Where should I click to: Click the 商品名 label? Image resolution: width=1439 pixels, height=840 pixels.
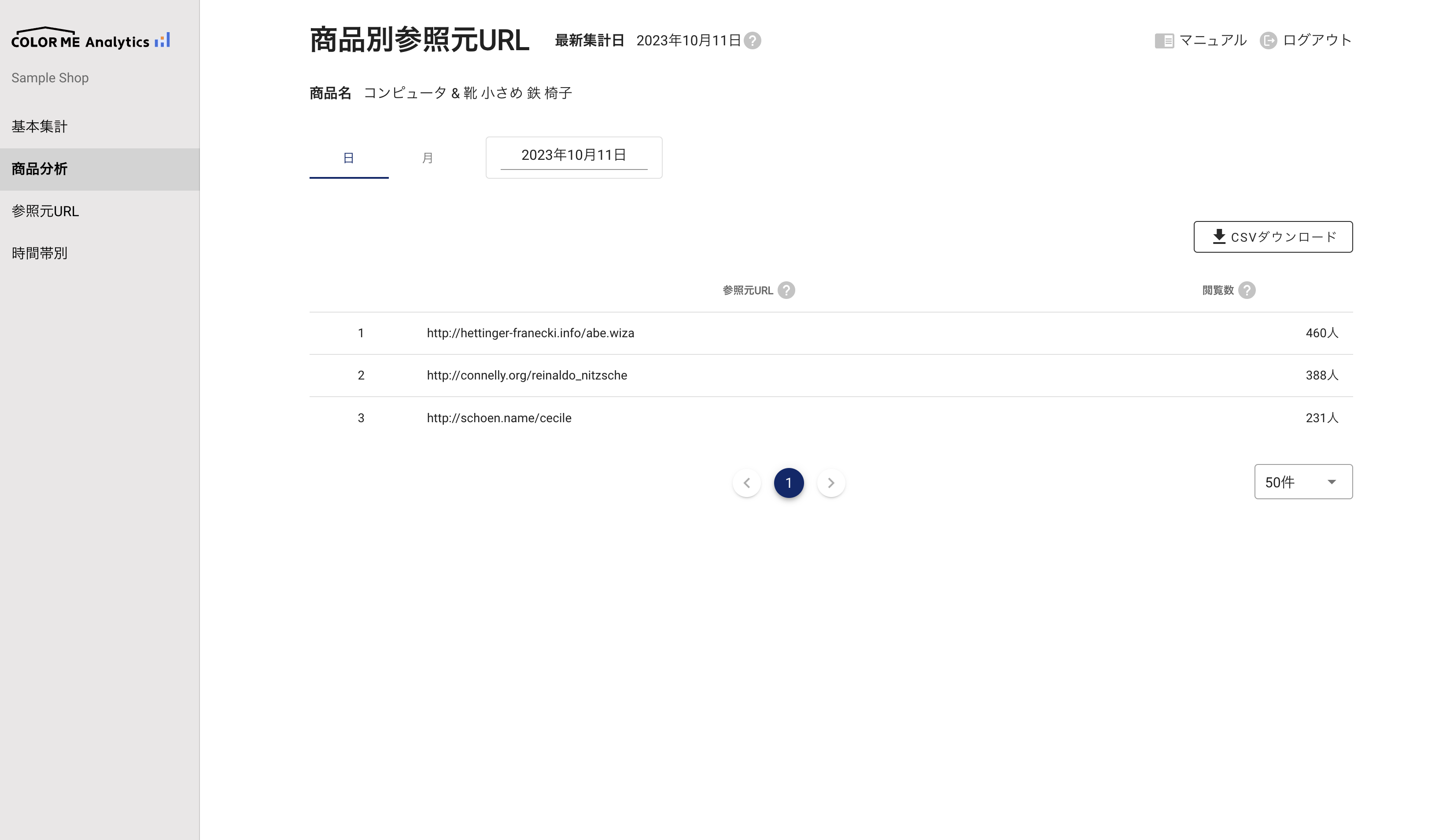point(330,93)
